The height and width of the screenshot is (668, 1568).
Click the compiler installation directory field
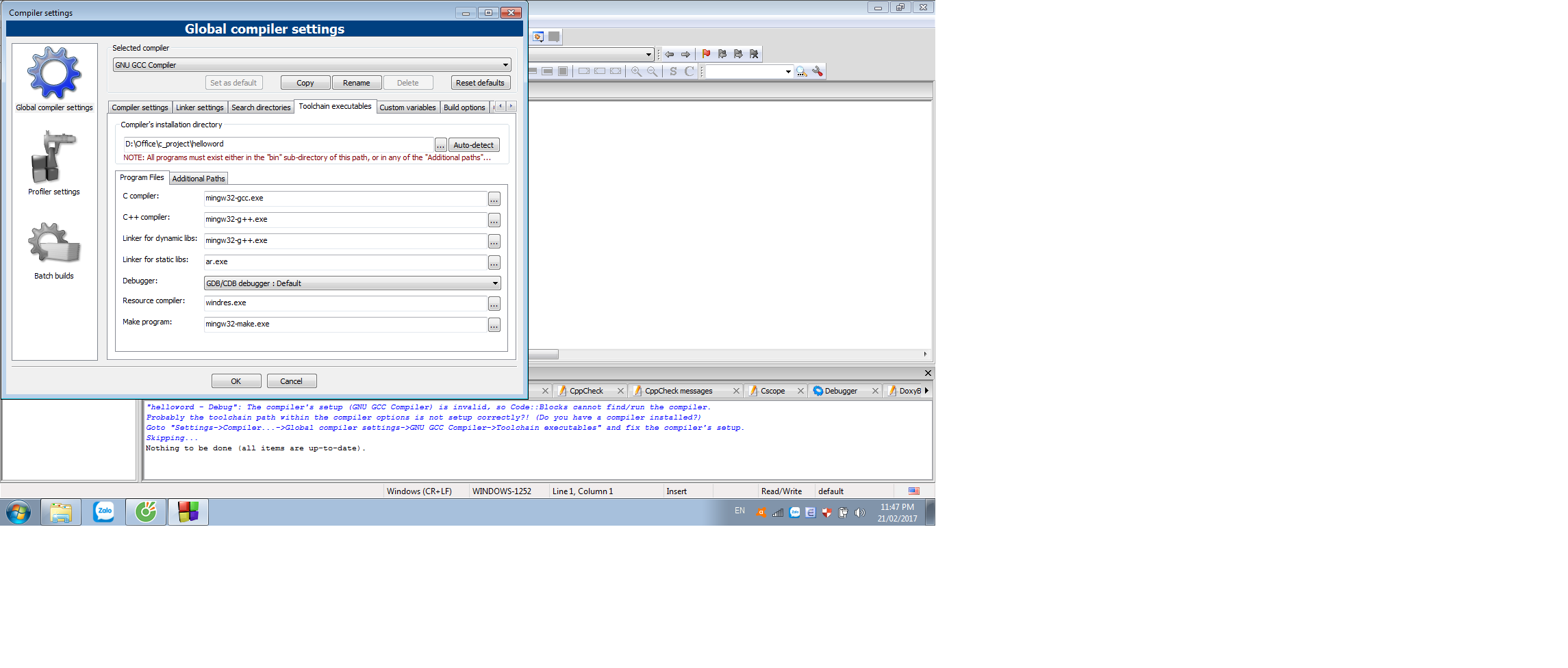tap(278, 144)
